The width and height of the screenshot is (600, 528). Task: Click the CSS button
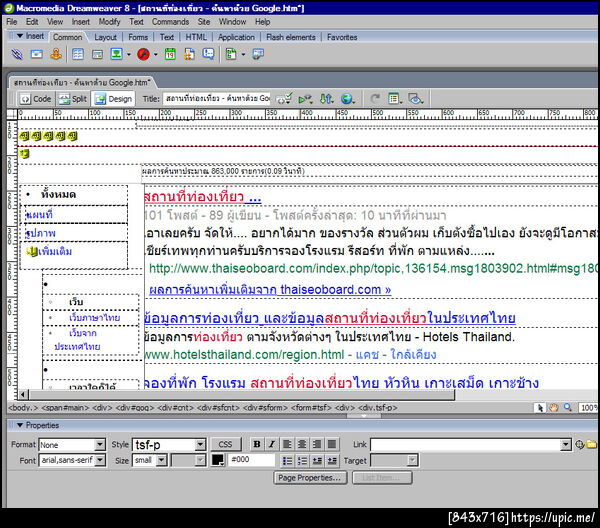(x=225, y=445)
